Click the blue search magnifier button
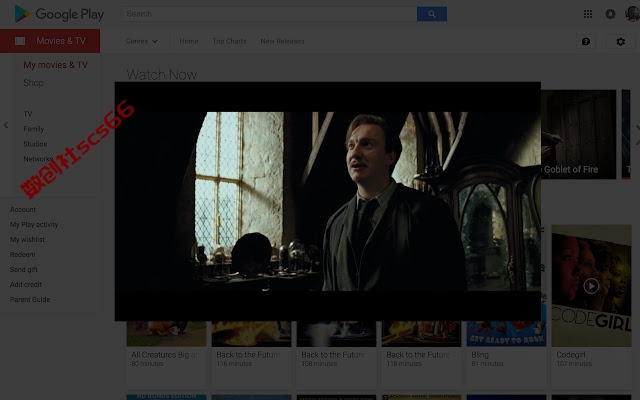Image resolution: width=640 pixels, height=400 pixels. tap(432, 14)
